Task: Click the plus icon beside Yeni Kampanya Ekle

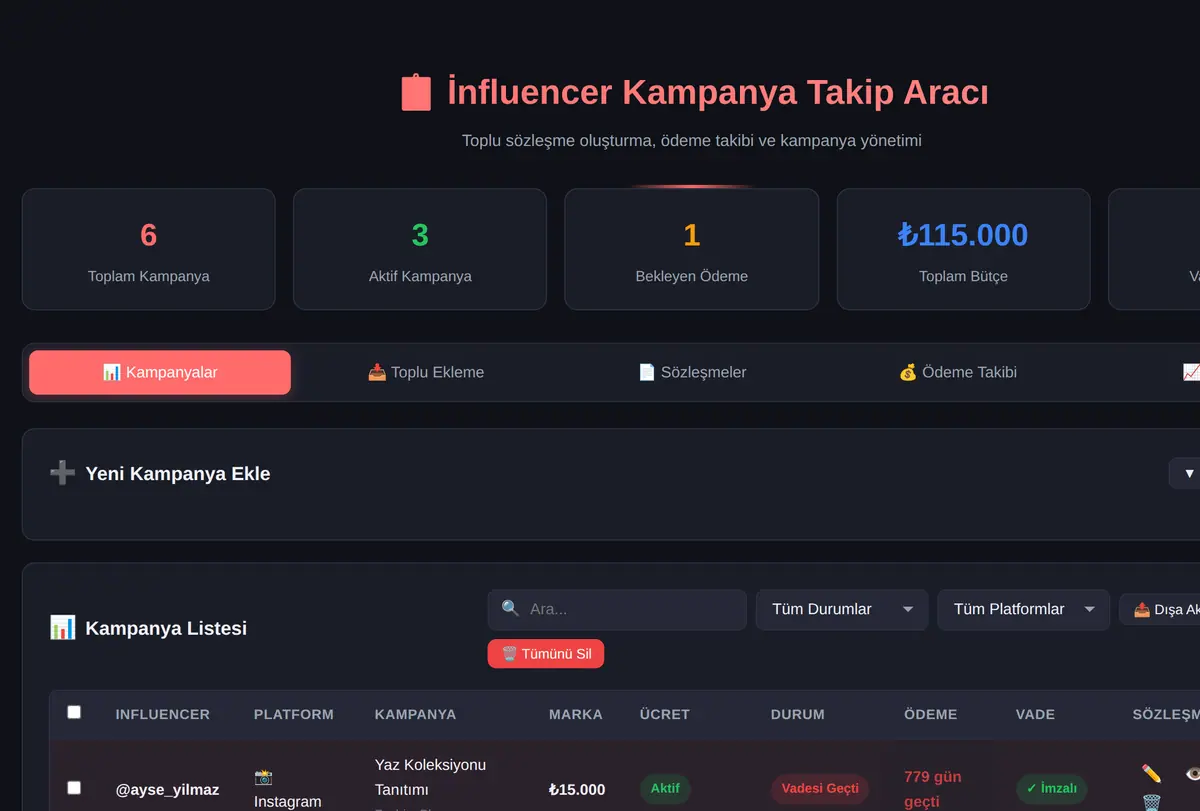Action: (62, 473)
